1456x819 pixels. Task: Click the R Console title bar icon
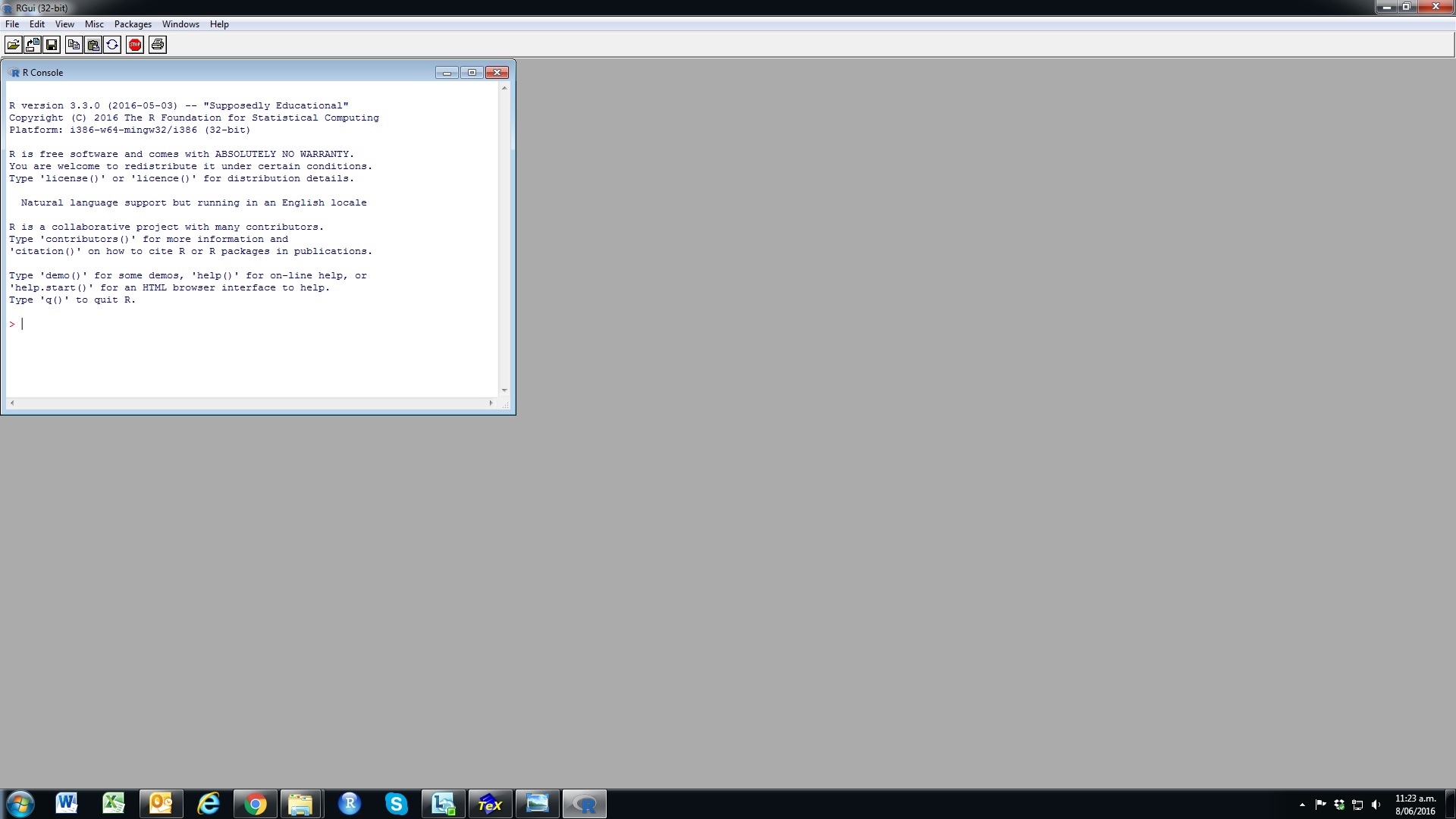14,73
